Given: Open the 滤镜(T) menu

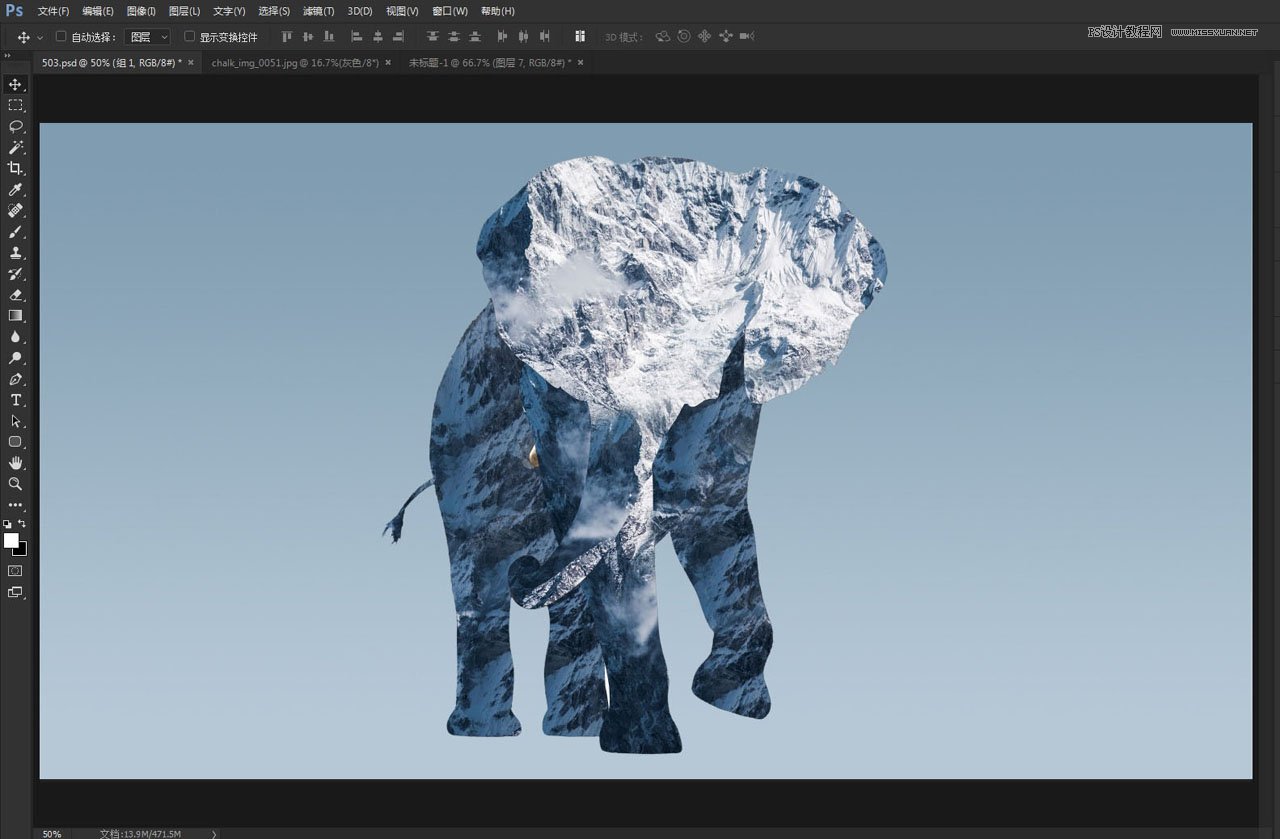Looking at the screenshot, I should coord(319,11).
